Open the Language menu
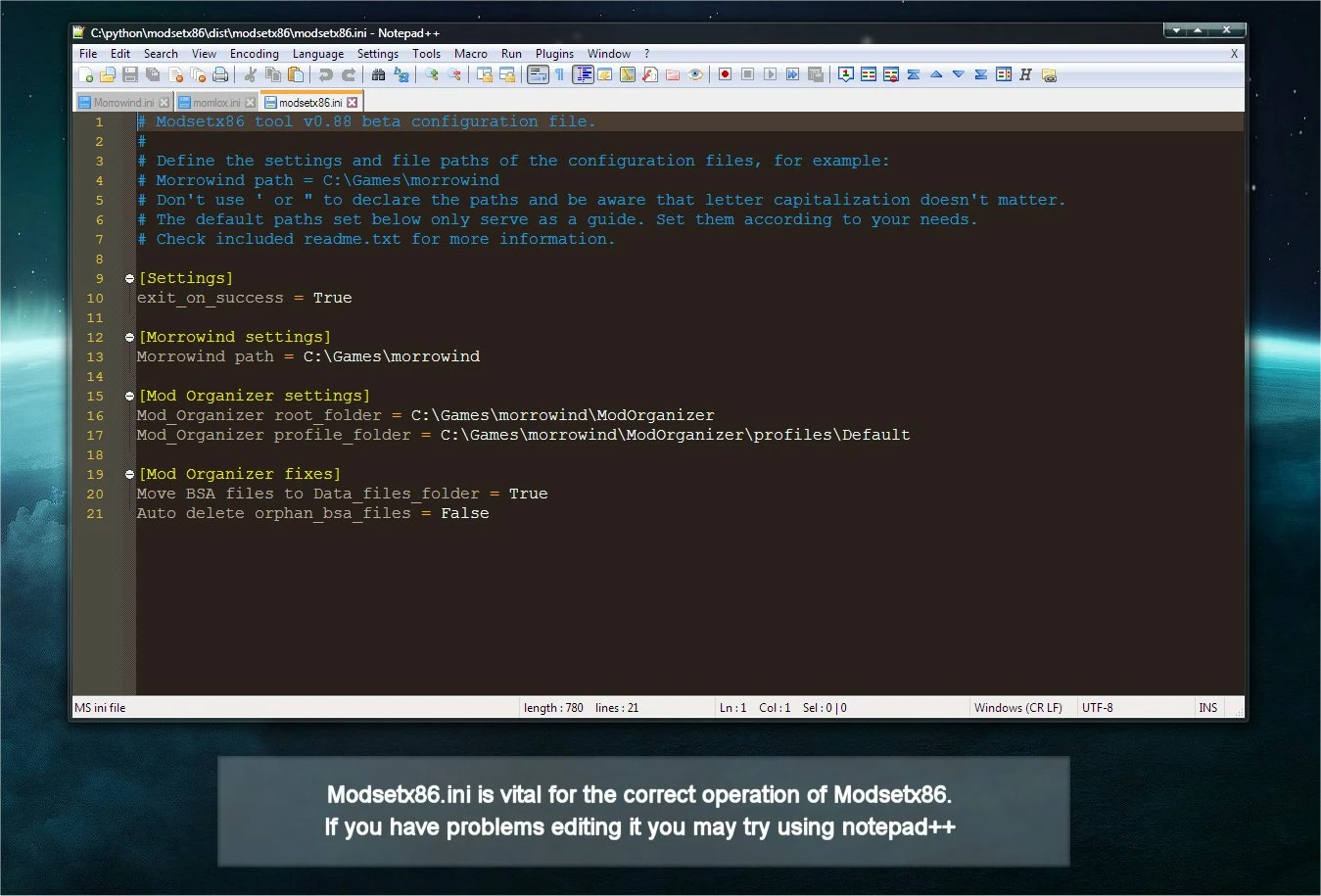This screenshot has width=1321, height=896. [318, 54]
